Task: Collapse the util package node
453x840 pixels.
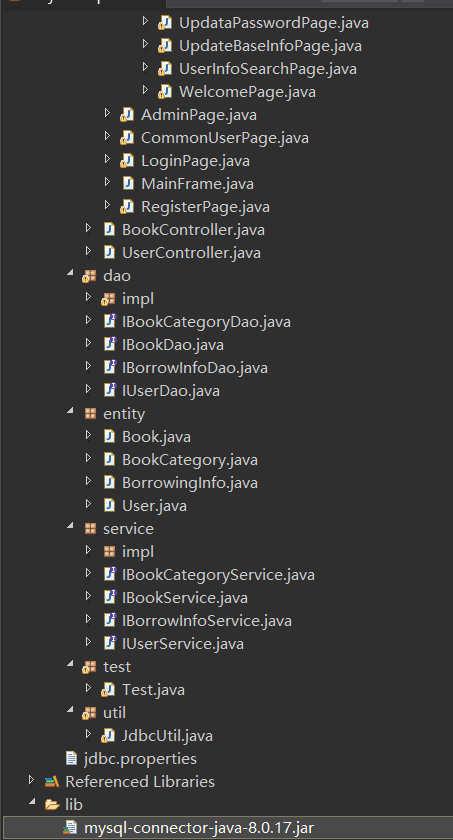Action: click(70, 710)
